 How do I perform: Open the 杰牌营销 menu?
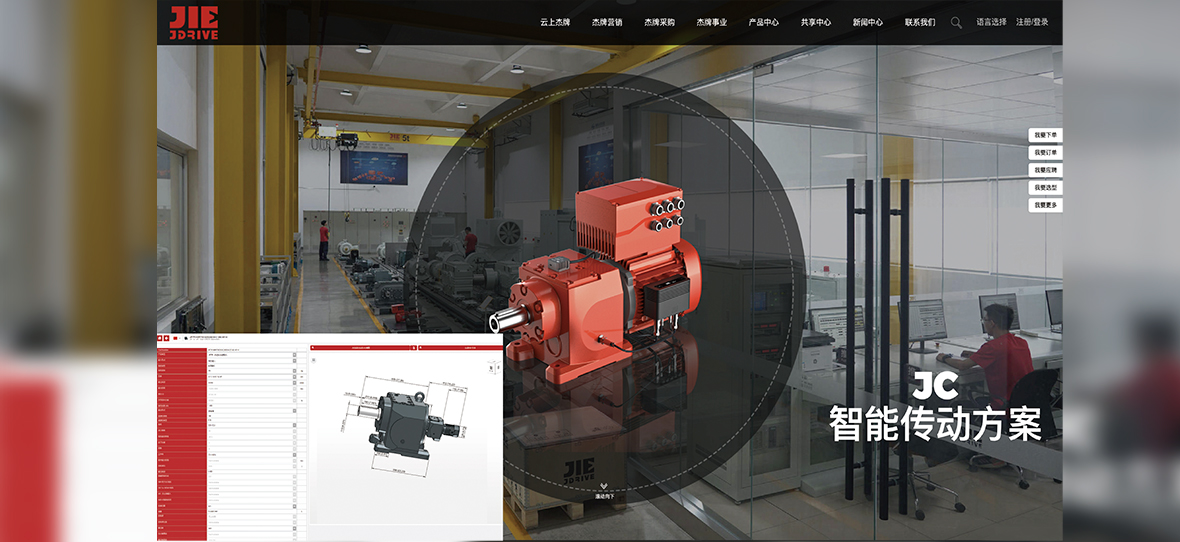coord(606,22)
